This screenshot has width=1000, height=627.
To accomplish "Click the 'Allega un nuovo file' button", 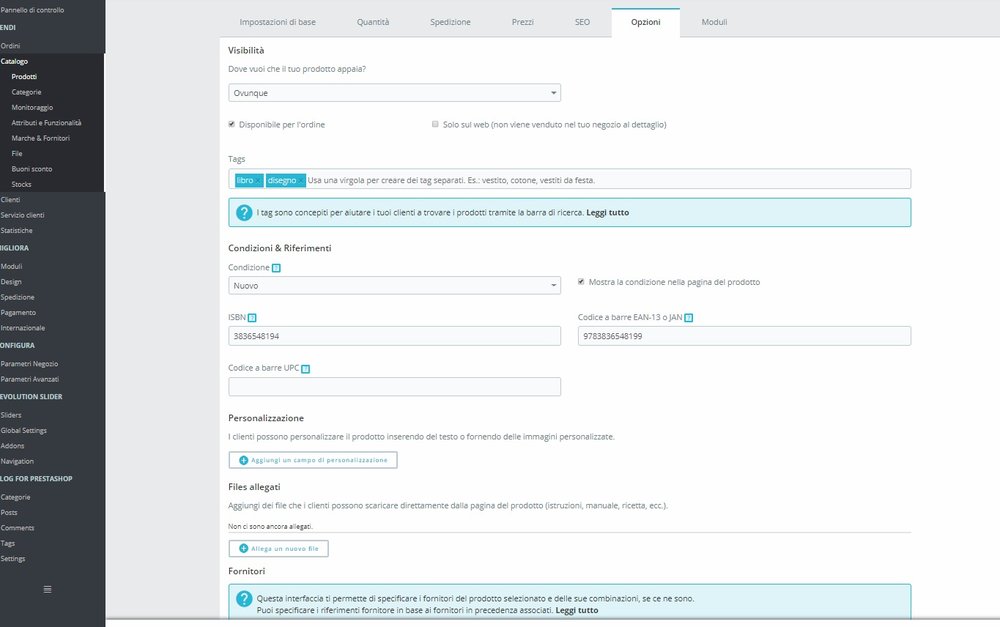I will (x=279, y=549).
